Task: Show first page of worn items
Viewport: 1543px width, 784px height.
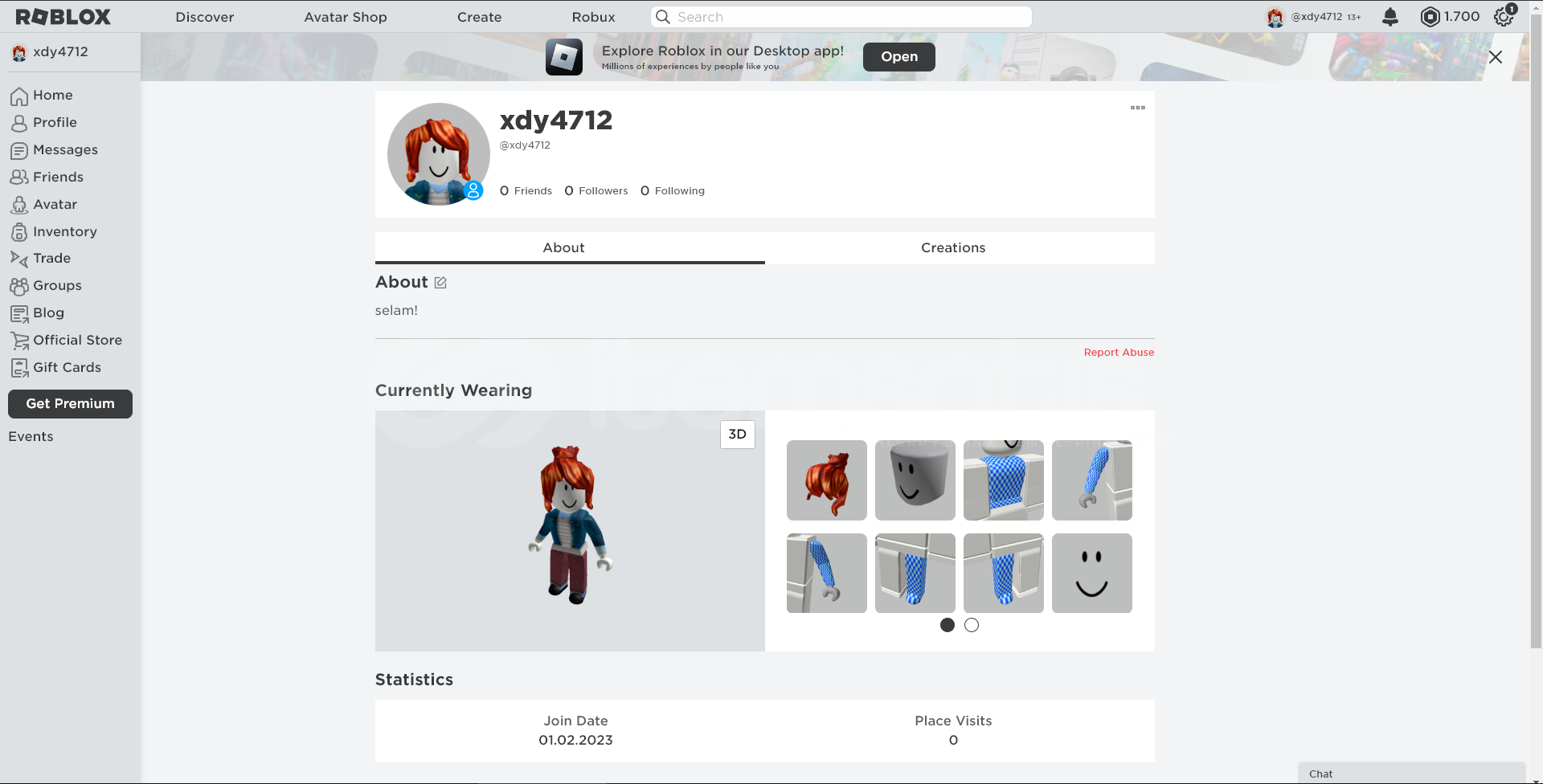Action: pyautogui.click(x=947, y=625)
